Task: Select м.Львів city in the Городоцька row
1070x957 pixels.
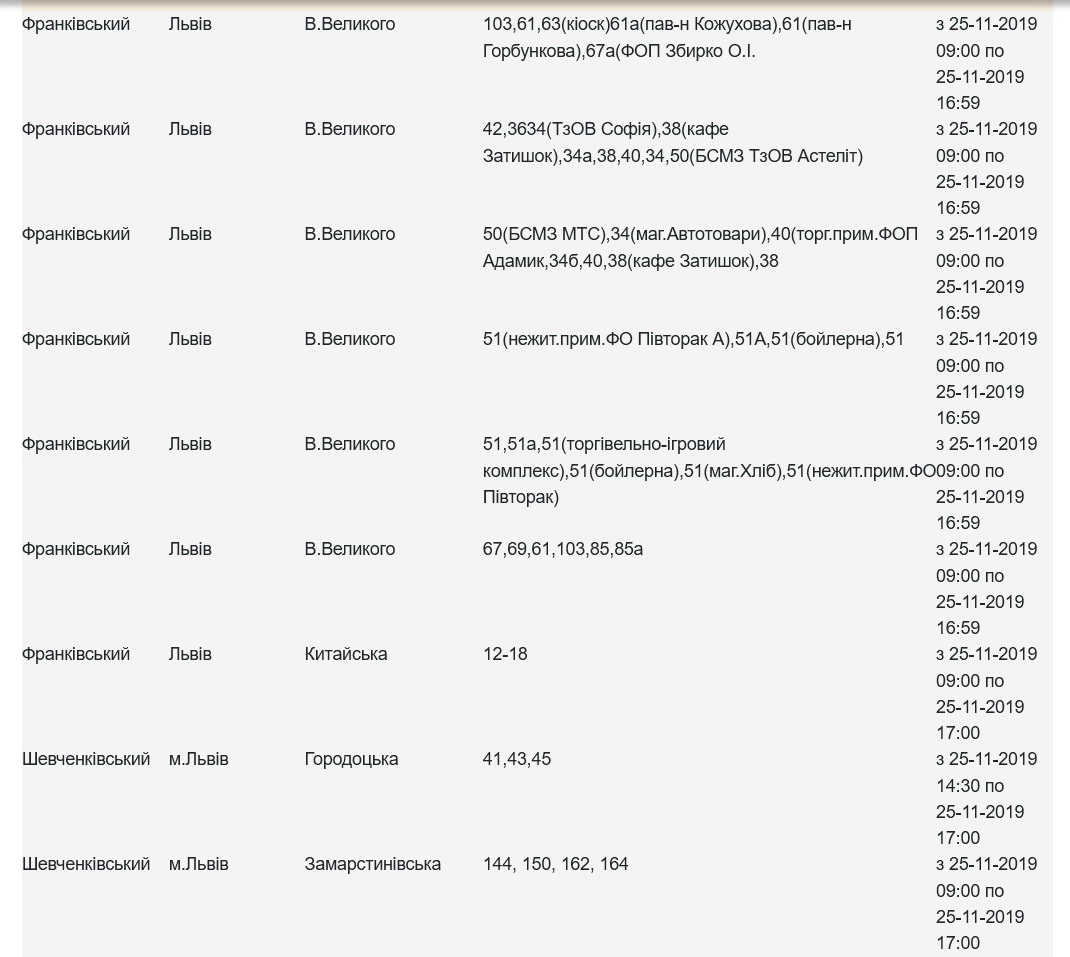Action: point(198,759)
